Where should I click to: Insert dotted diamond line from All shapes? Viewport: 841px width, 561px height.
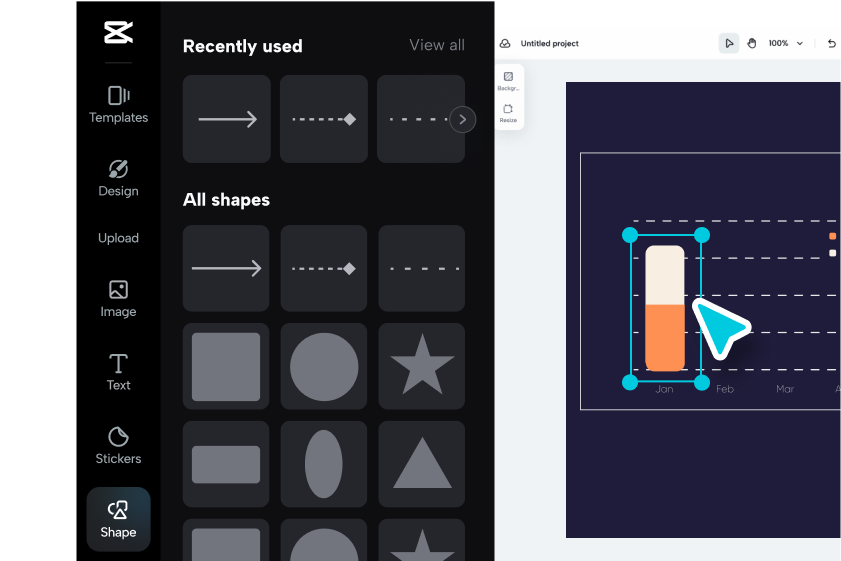[323, 268]
